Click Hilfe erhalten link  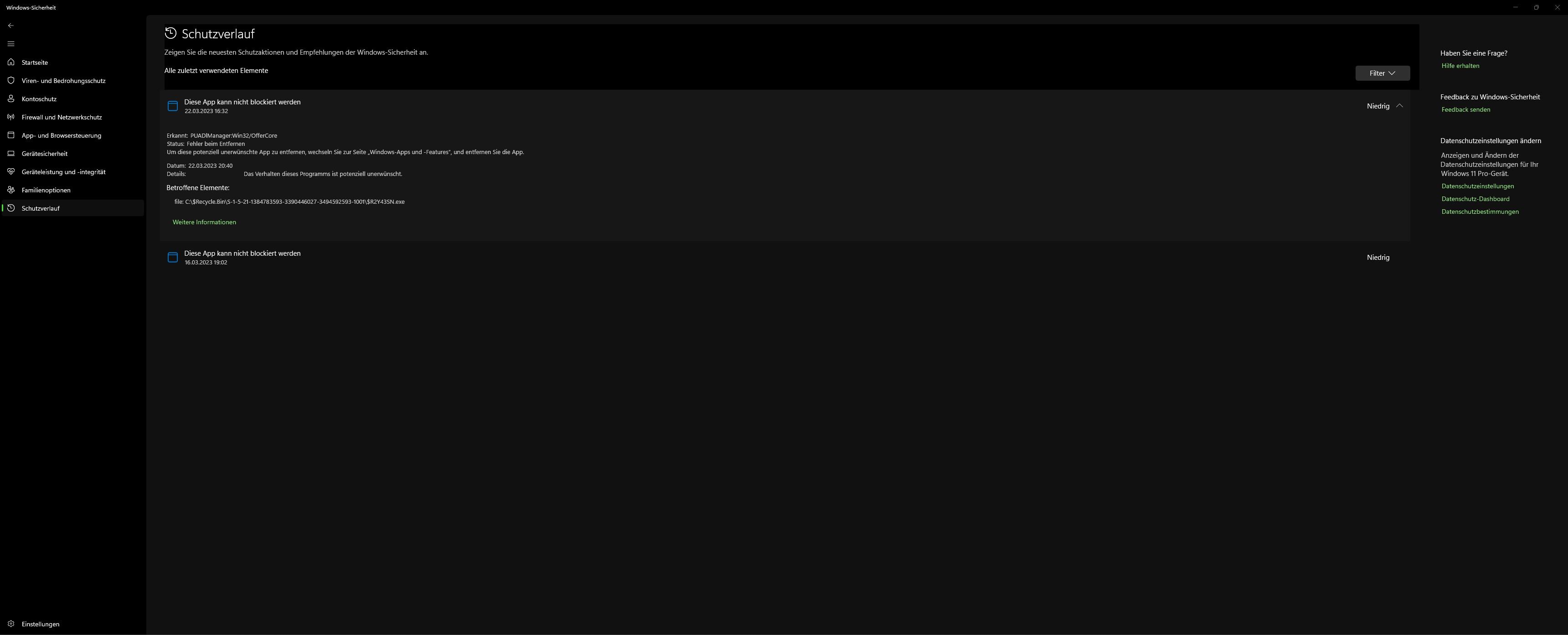pyautogui.click(x=1460, y=66)
